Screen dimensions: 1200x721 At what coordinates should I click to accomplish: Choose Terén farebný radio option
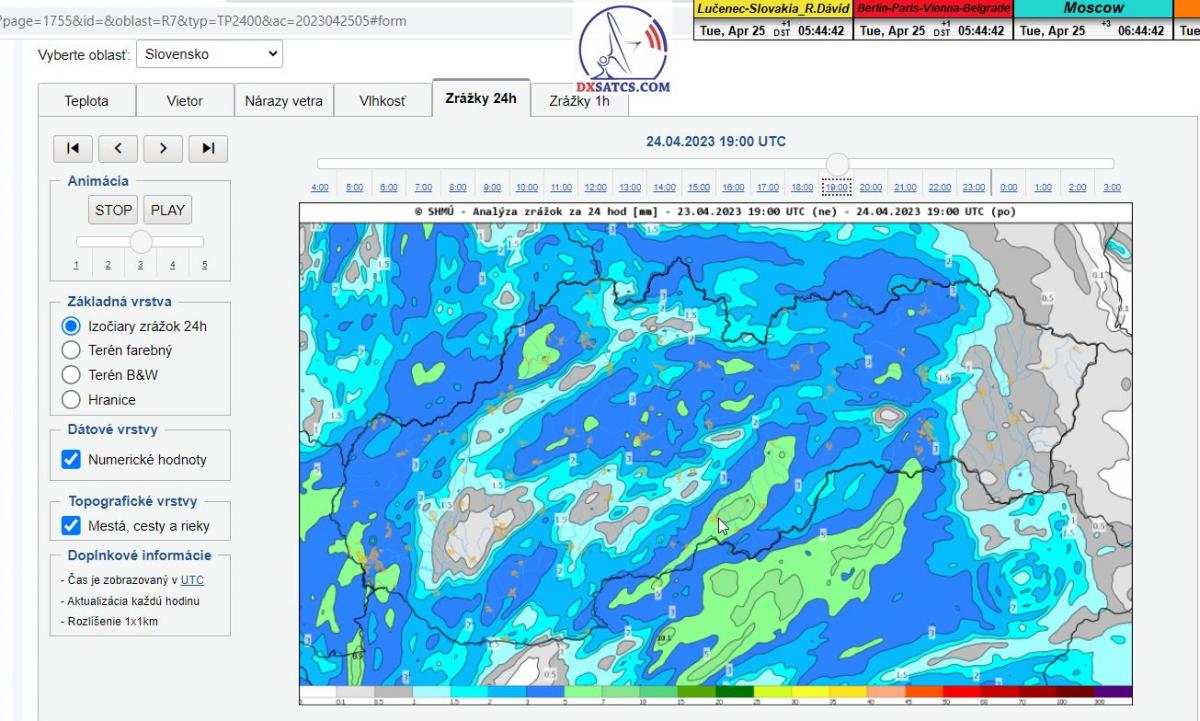click(71, 350)
